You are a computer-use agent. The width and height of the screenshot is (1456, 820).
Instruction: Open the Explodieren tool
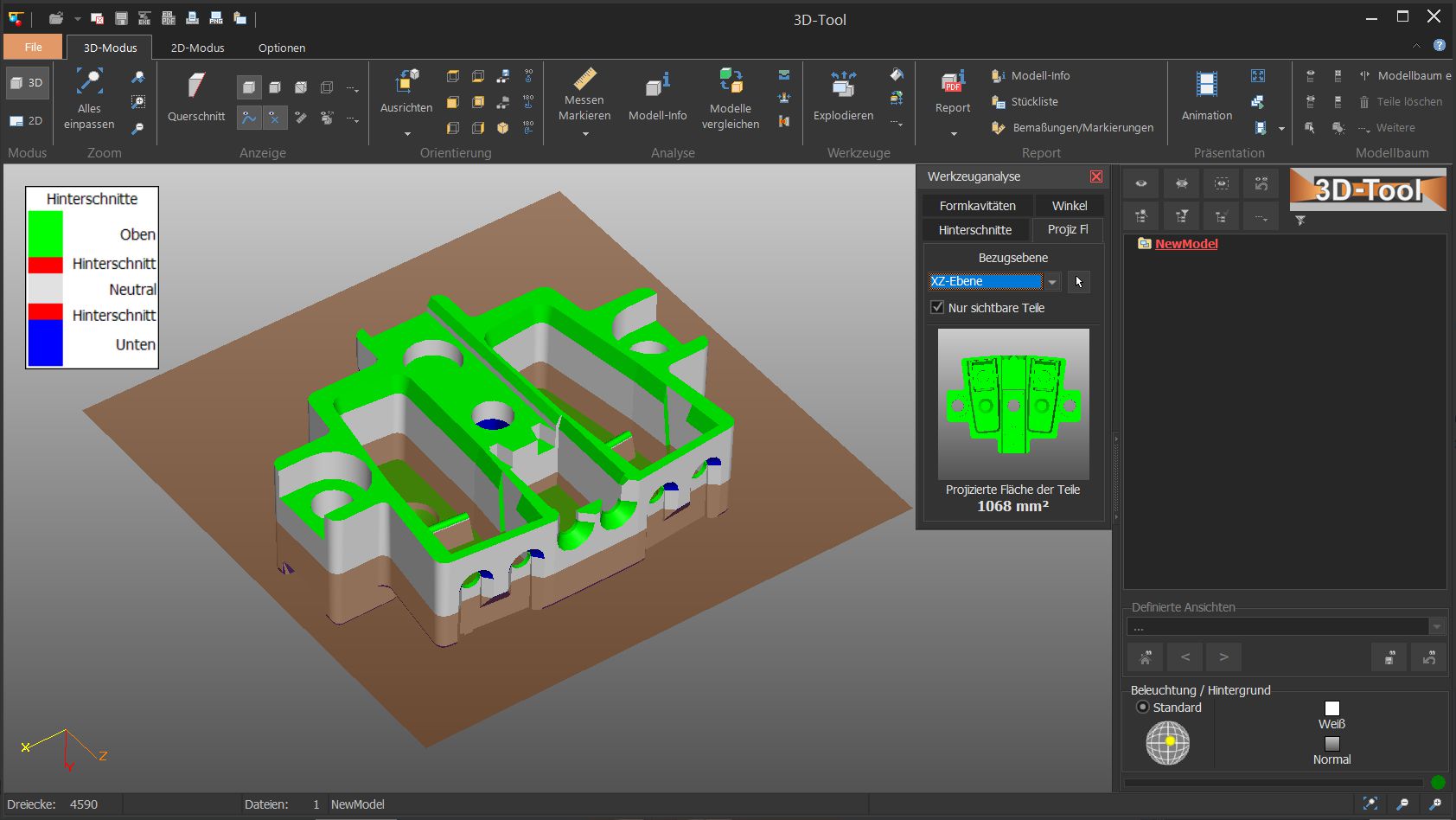(841, 97)
